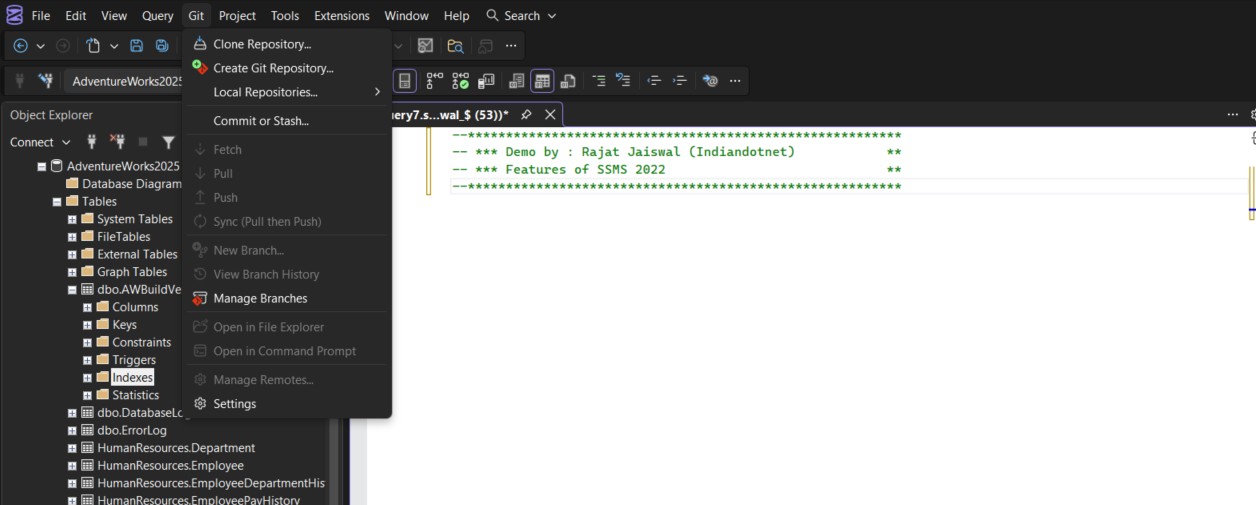Open the Connect dropdown in Object Explorer
Screen dimensions: 1256x505
coord(40,142)
